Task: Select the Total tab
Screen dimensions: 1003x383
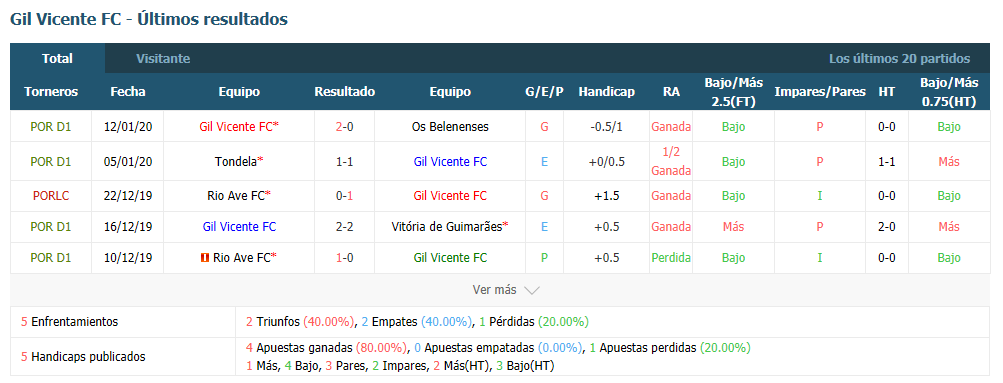Action: tap(58, 59)
